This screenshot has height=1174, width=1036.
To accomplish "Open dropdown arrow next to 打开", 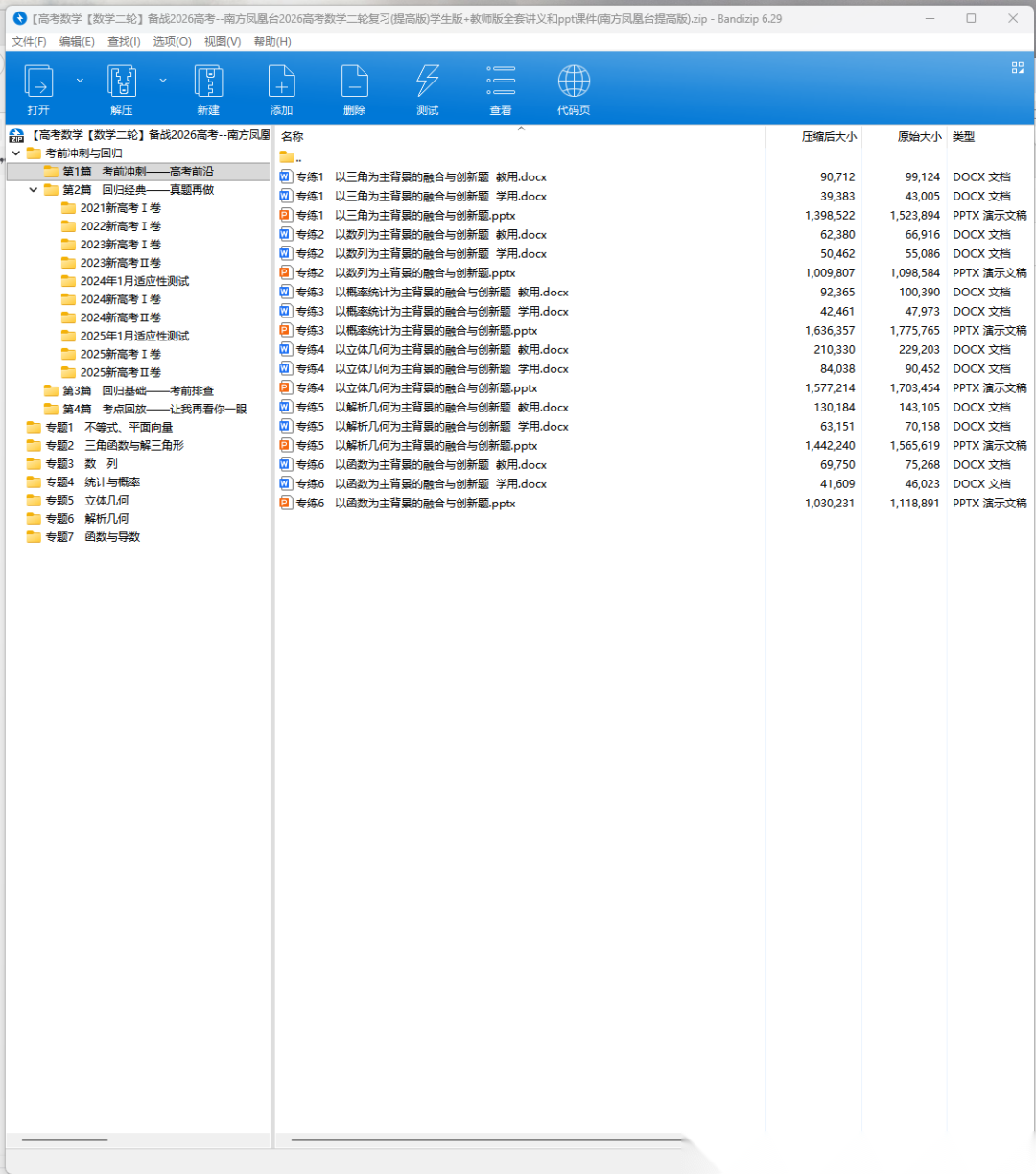I will [80, 81].
